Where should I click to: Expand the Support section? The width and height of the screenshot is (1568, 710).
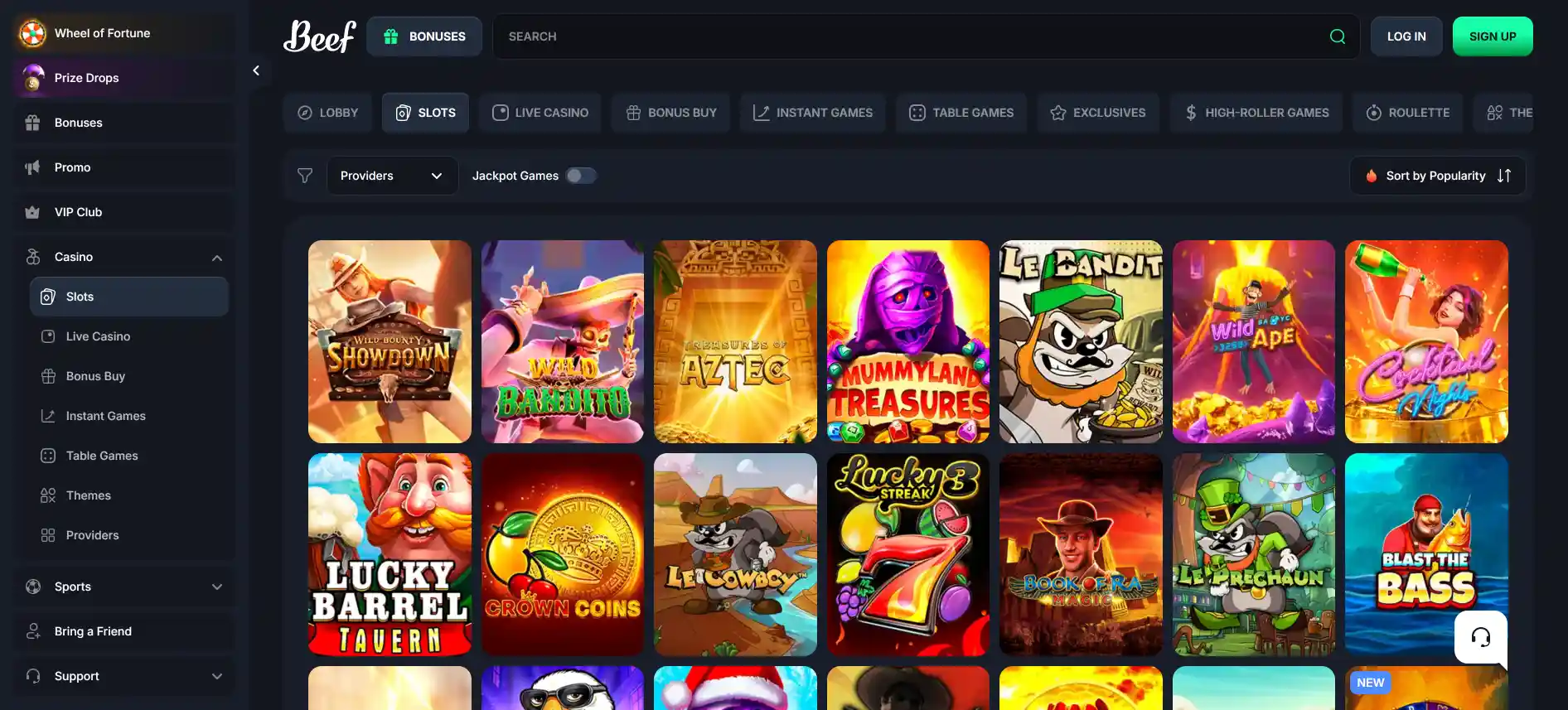(124, 676)
